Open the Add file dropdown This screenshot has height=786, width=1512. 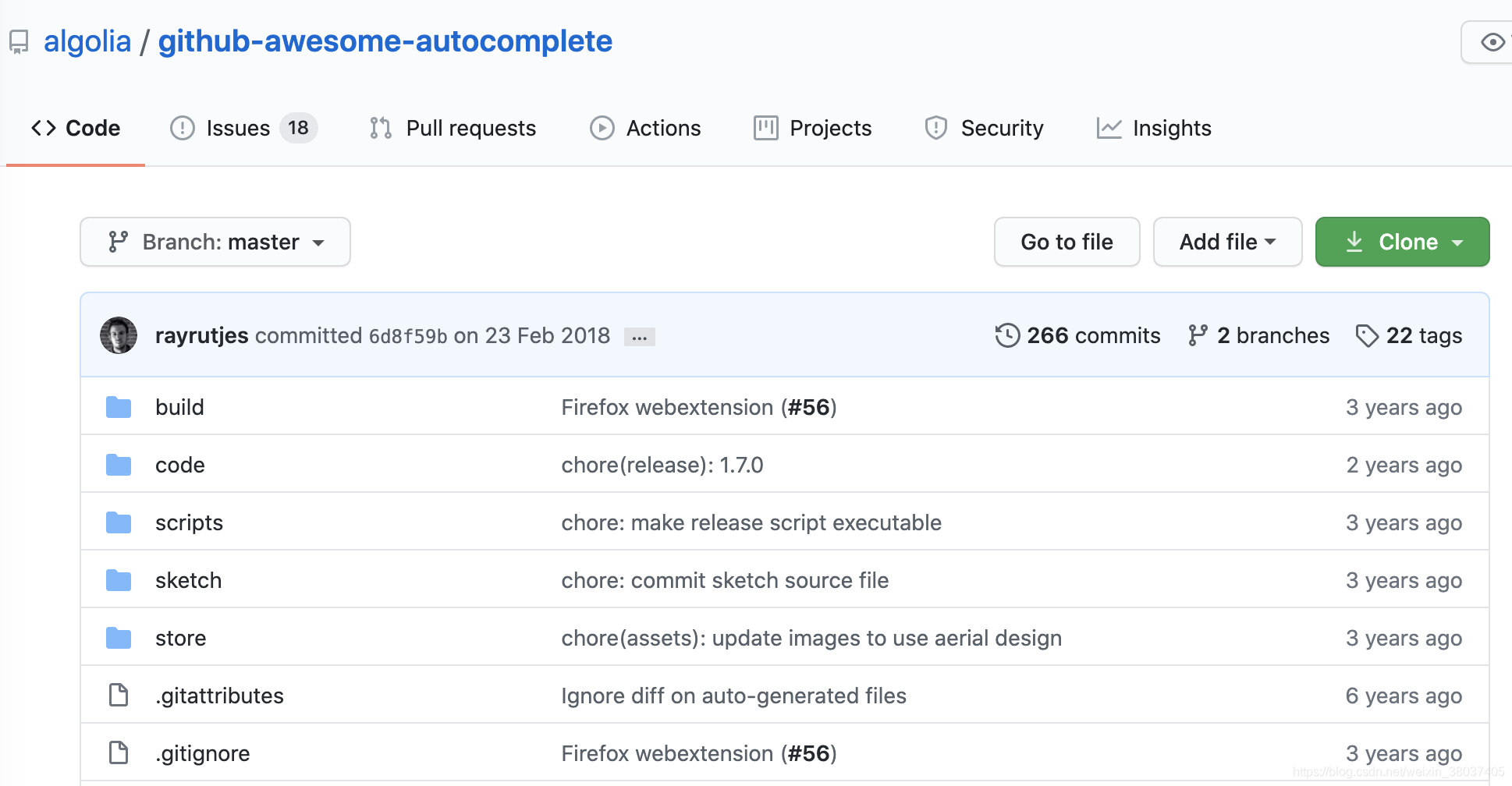(x=1227, y=242)
